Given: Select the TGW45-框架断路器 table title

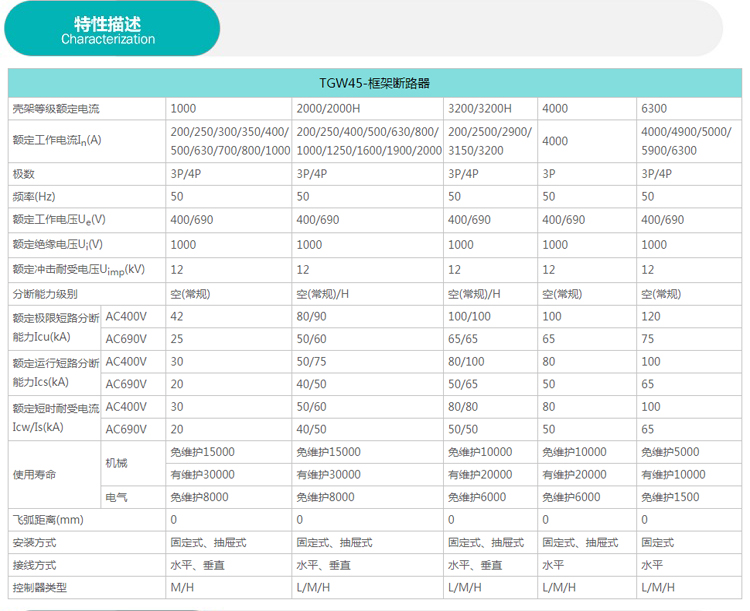Looking at the screenshot, I should [x=375, y=83].
